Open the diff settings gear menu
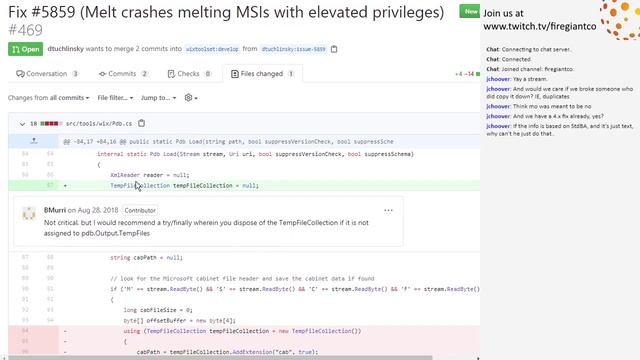 tap(191, 98)
